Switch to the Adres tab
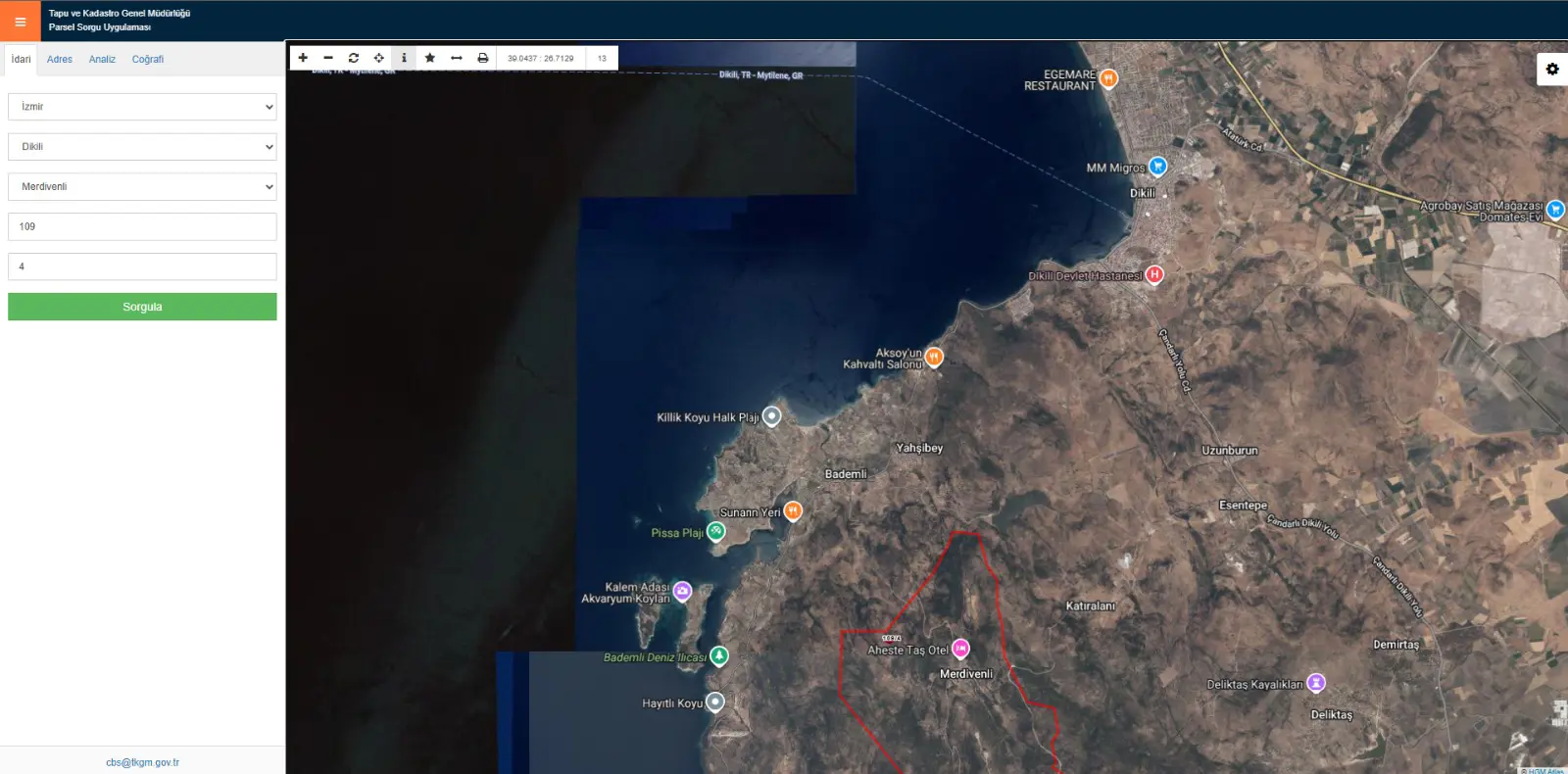1568x774 pixels. (60, 60)
